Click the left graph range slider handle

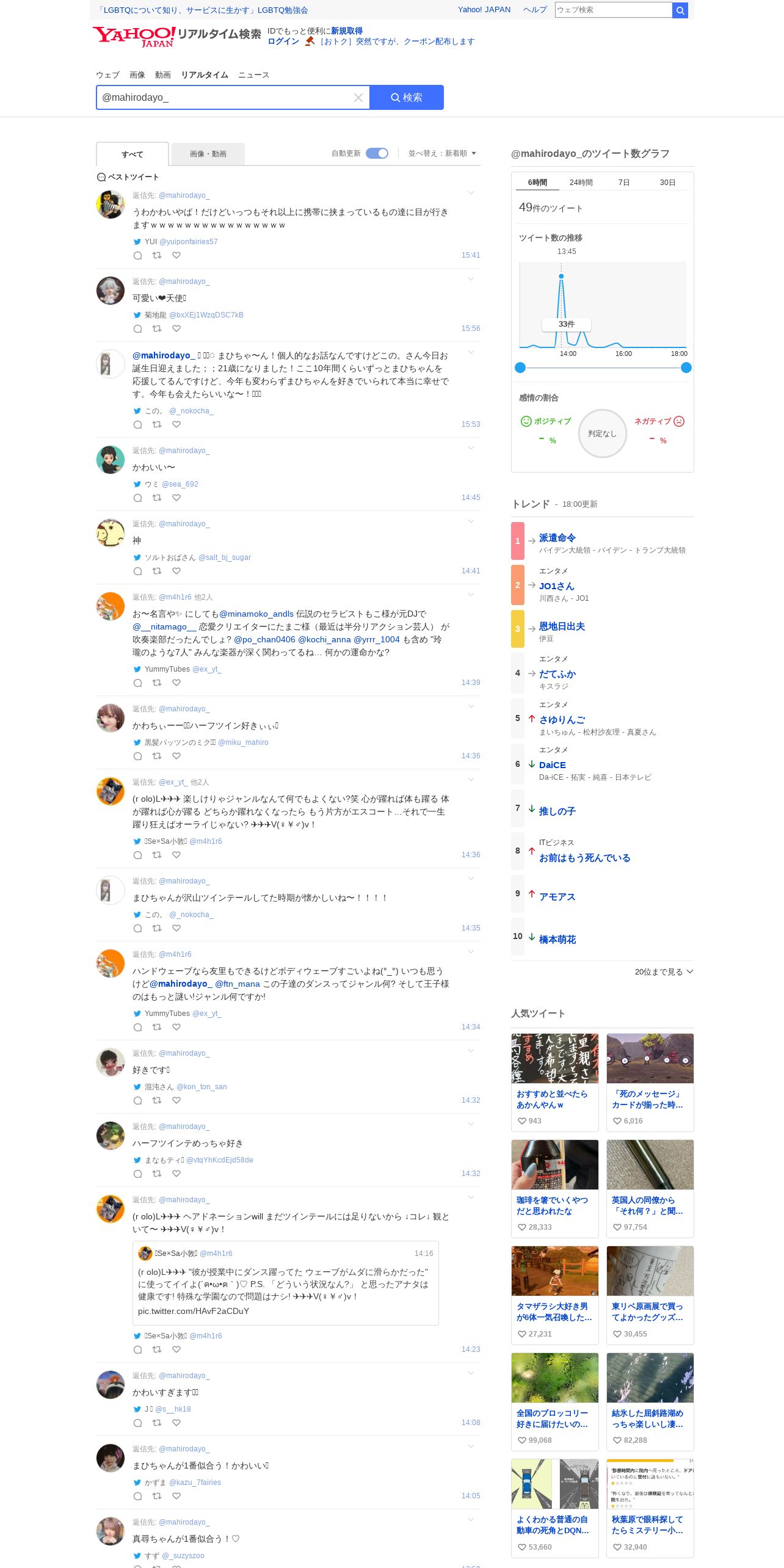(x=520, y=368)
